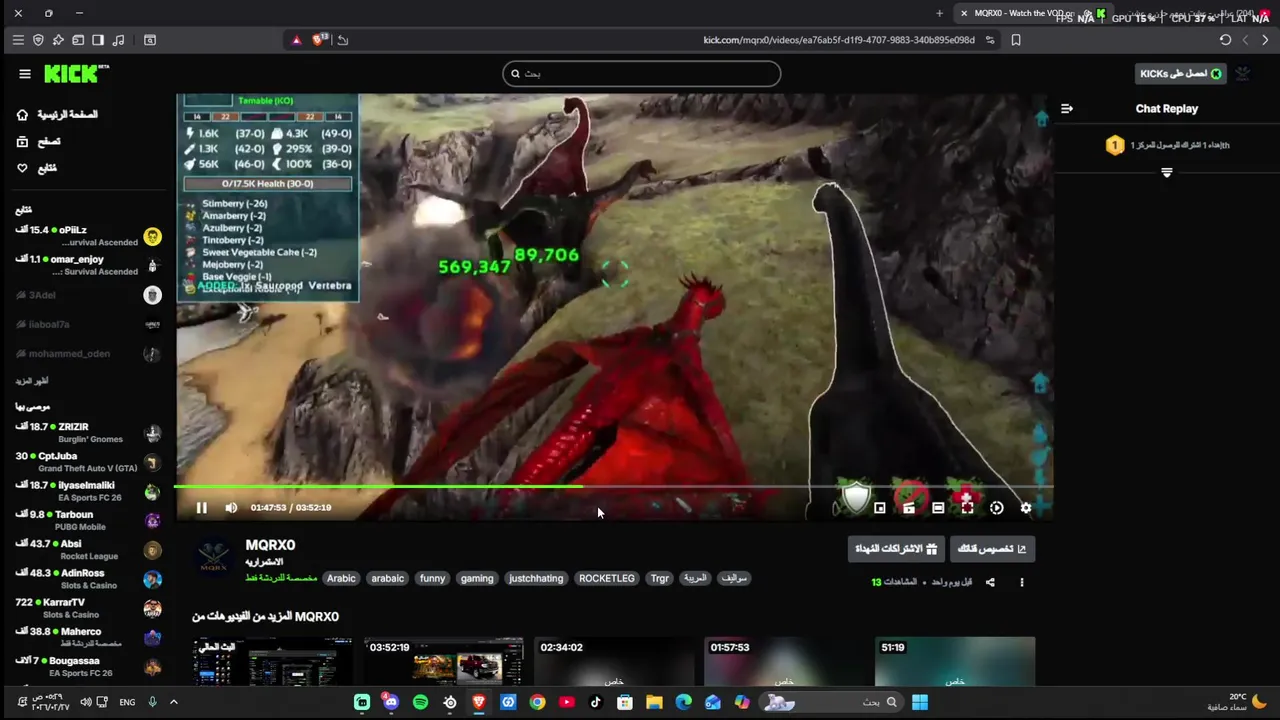Screen dimensions: 1280x720
Task: Share the video via share icon
Action: click(990, 582)
